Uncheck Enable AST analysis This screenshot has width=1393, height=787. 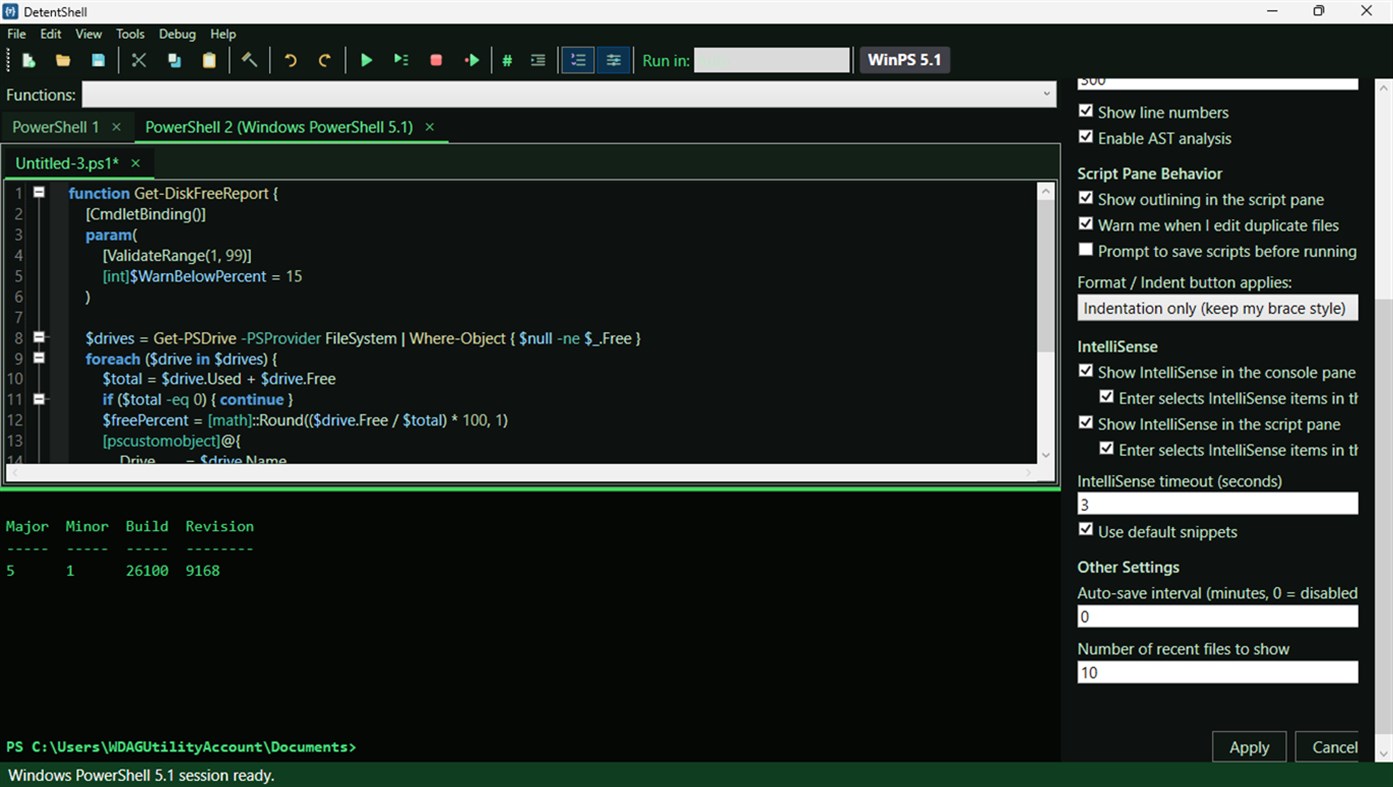[x=1086, y=137]
